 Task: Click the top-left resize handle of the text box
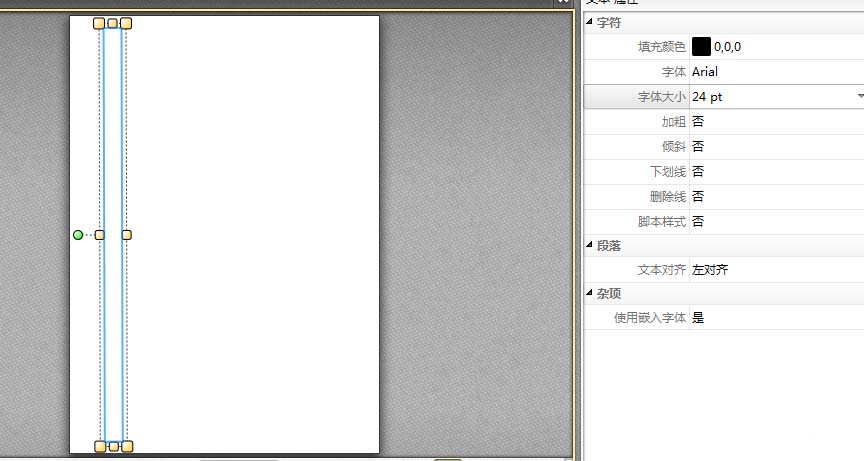pos(99,23)
